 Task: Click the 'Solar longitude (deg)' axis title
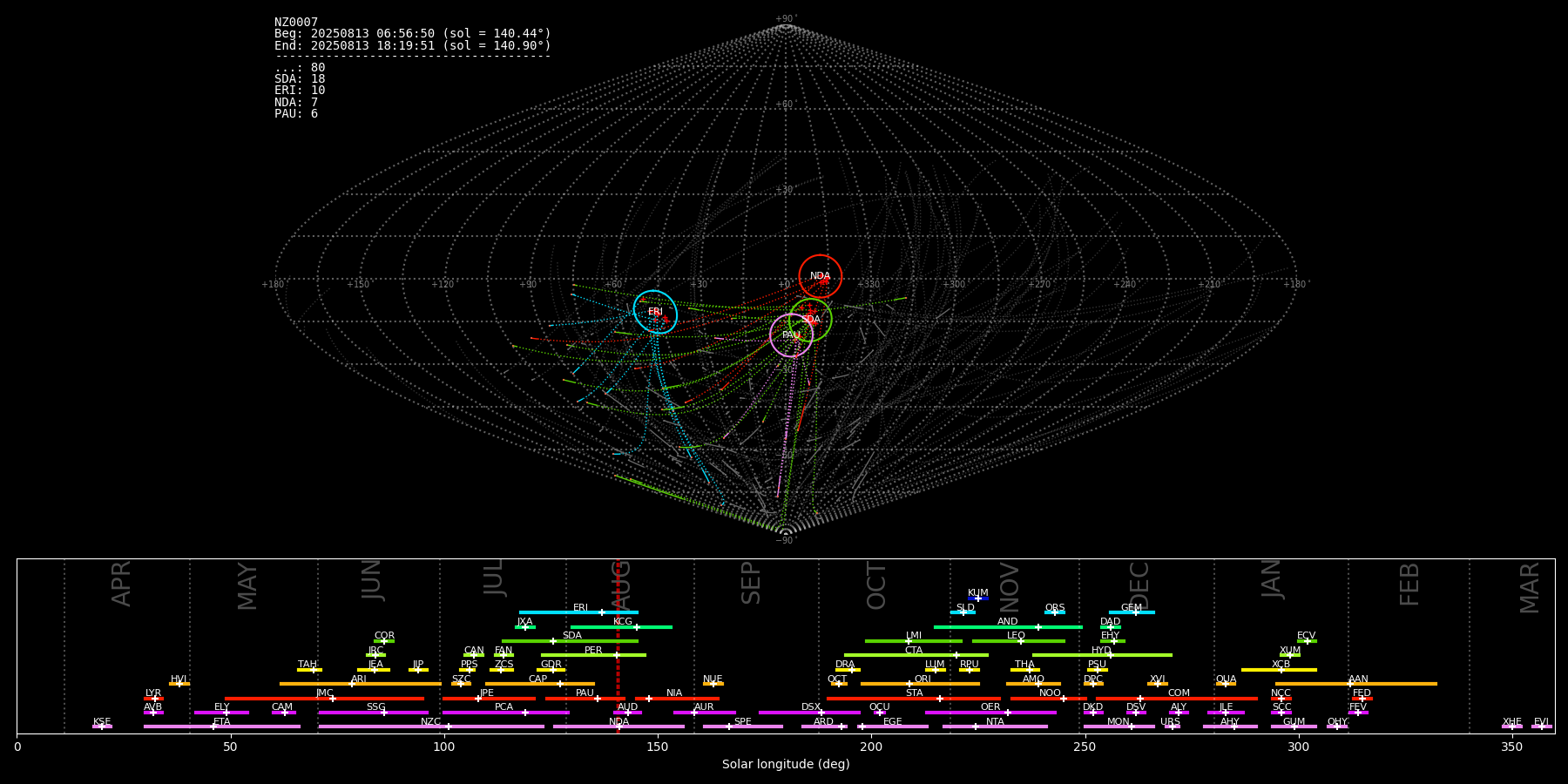pos(786,765)
